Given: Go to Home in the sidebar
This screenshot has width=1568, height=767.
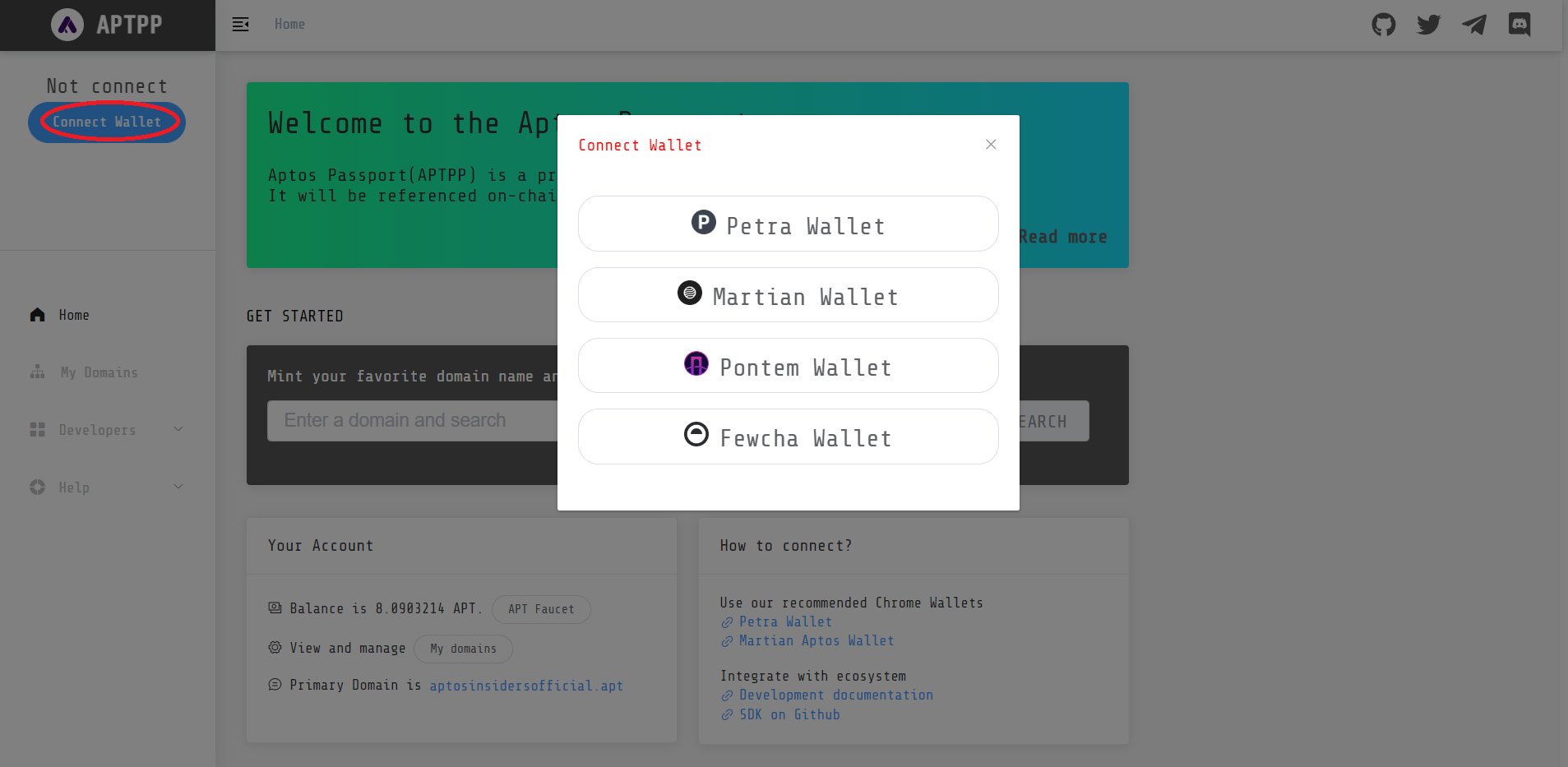Looking at the screenshot, I should click(x=74, y=315).
